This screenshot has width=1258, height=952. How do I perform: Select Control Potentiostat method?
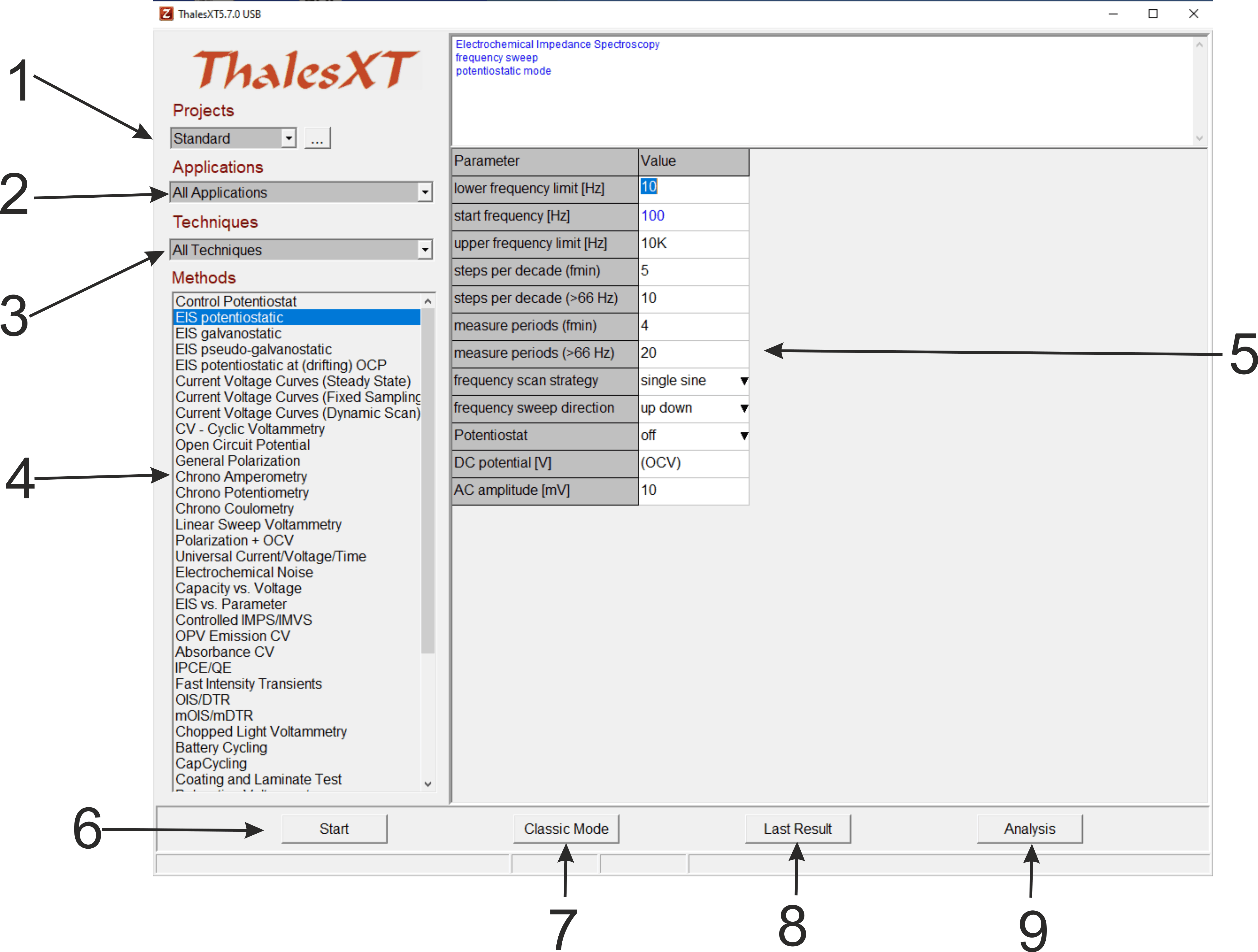point(297,301)
